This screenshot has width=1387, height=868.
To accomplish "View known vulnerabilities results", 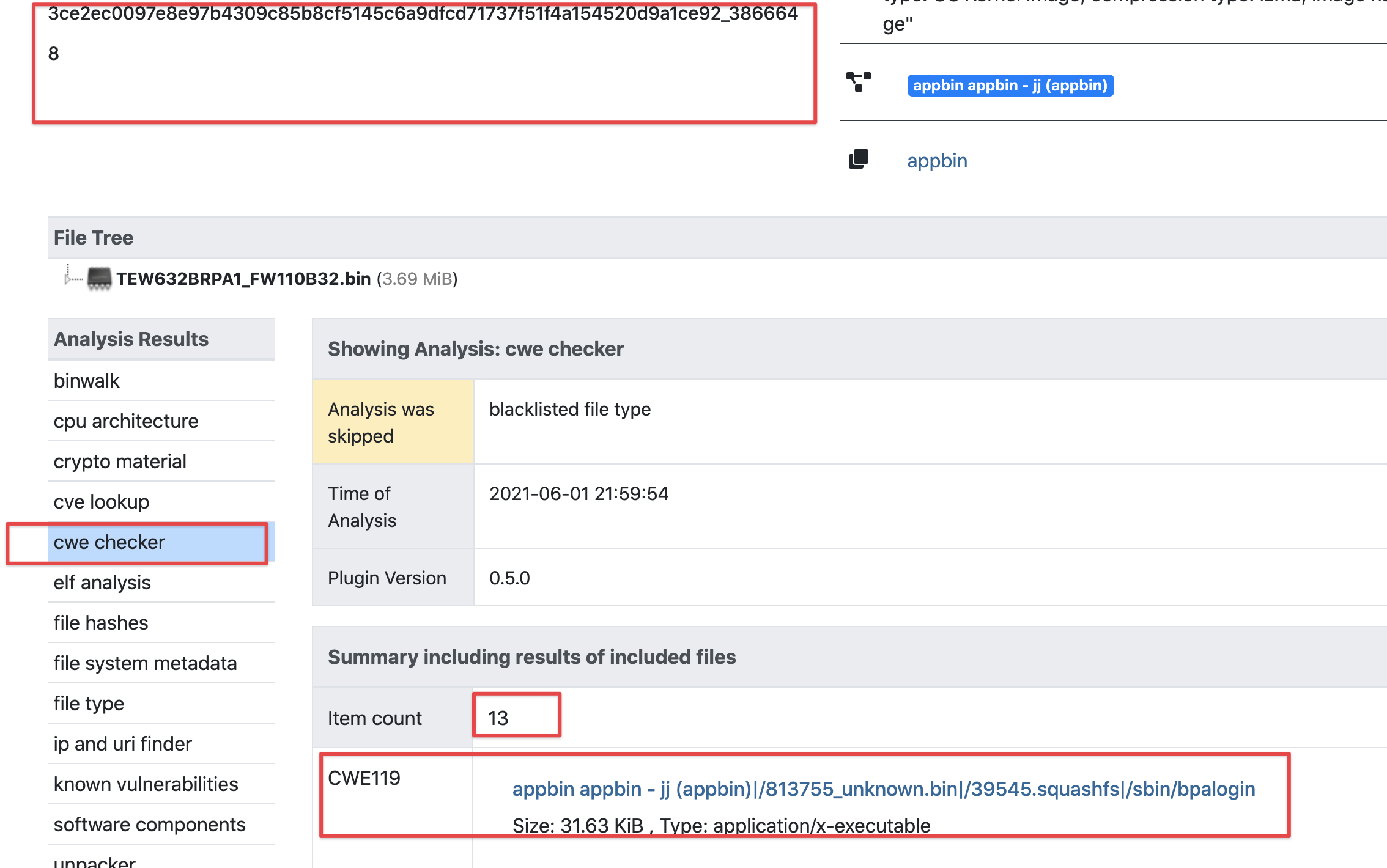I will coord(146,784).
